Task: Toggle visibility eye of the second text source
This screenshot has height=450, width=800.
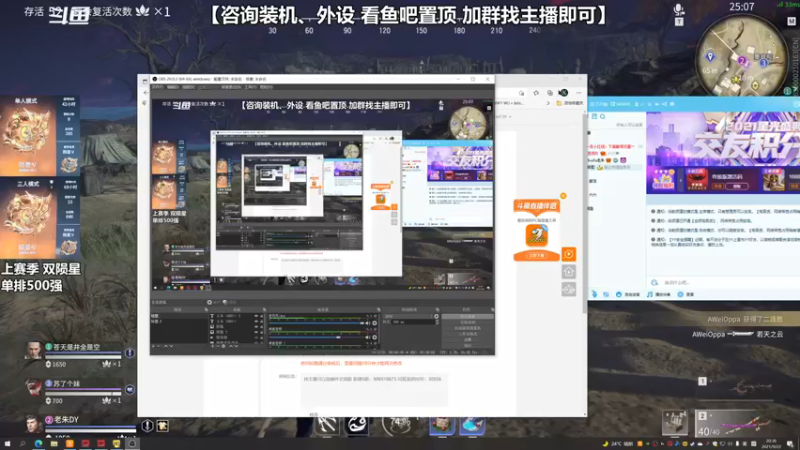Action: tap(256, 321)
